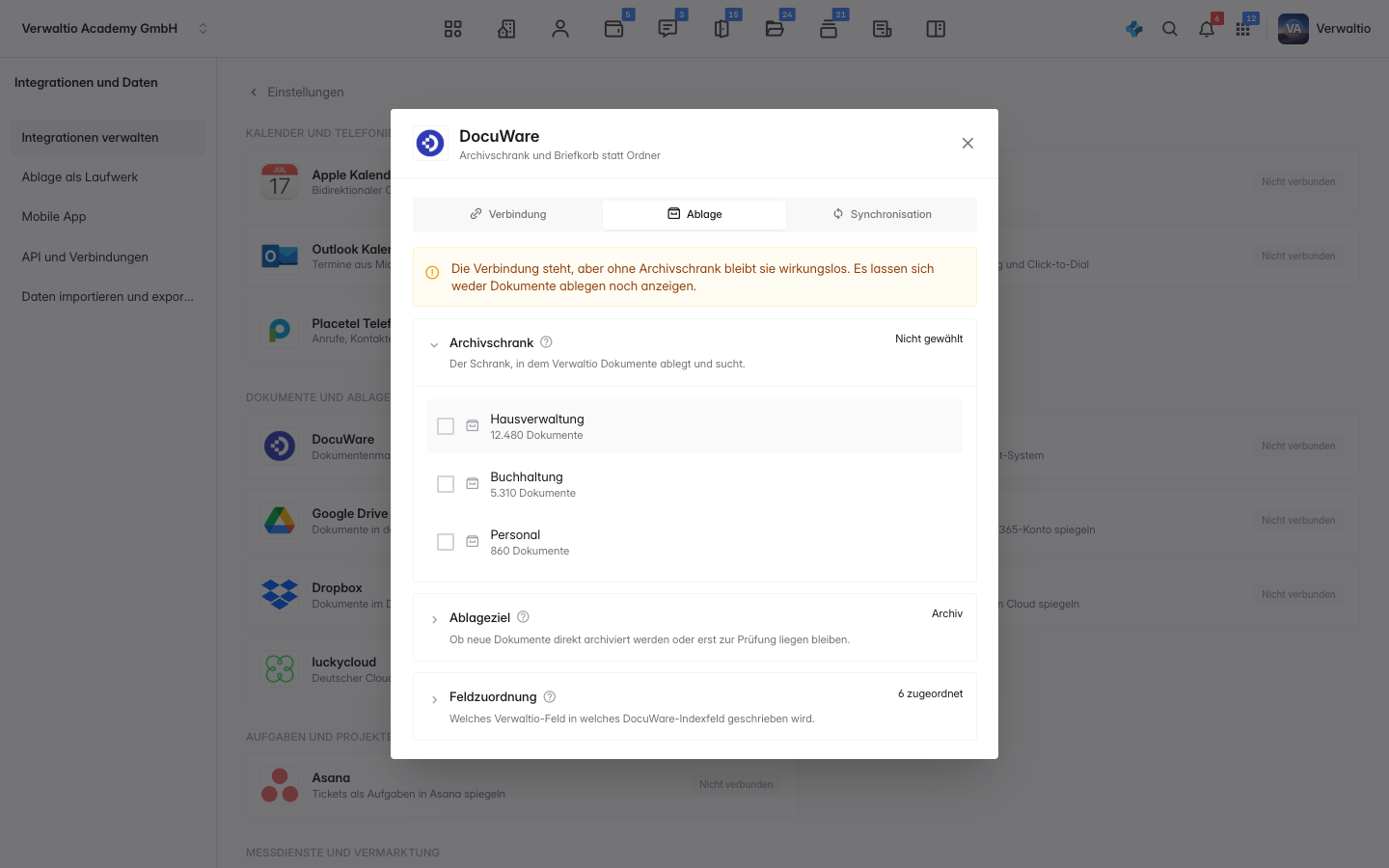
Task: Click the help icon next to Feldzuordnung
Action: coord(550,696)
